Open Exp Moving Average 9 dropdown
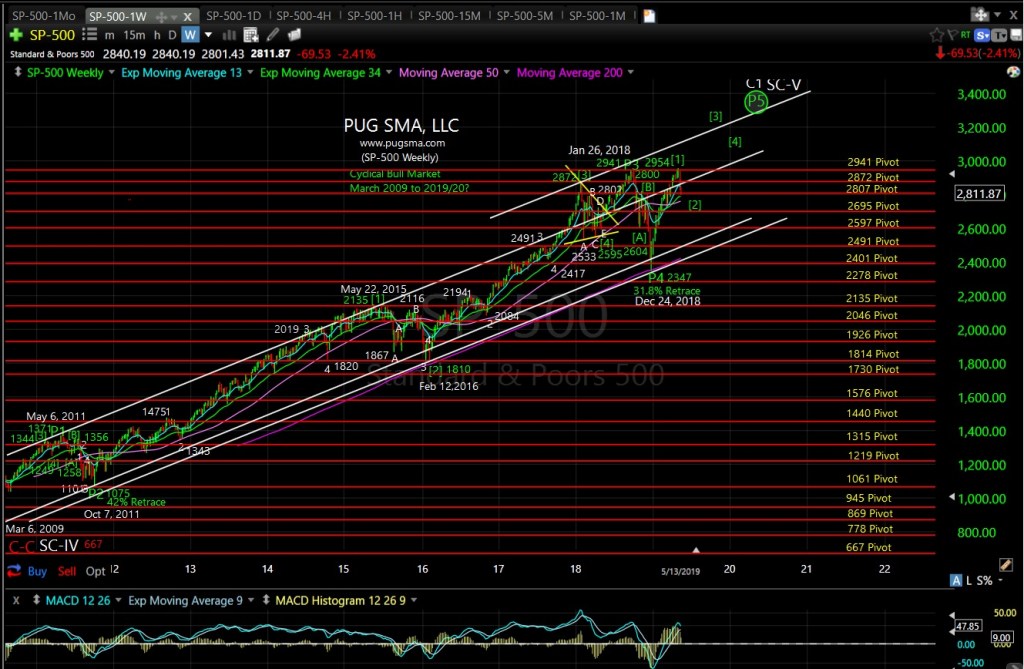The image size is (1024, 669). (251, 600)
